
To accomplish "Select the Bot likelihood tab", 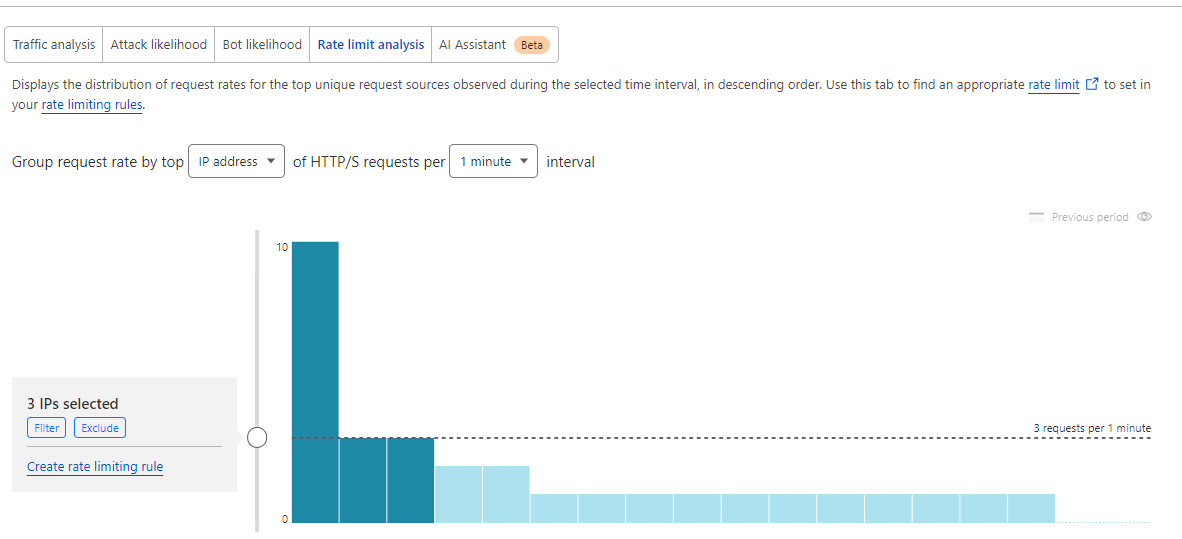I will click(262, 45).
